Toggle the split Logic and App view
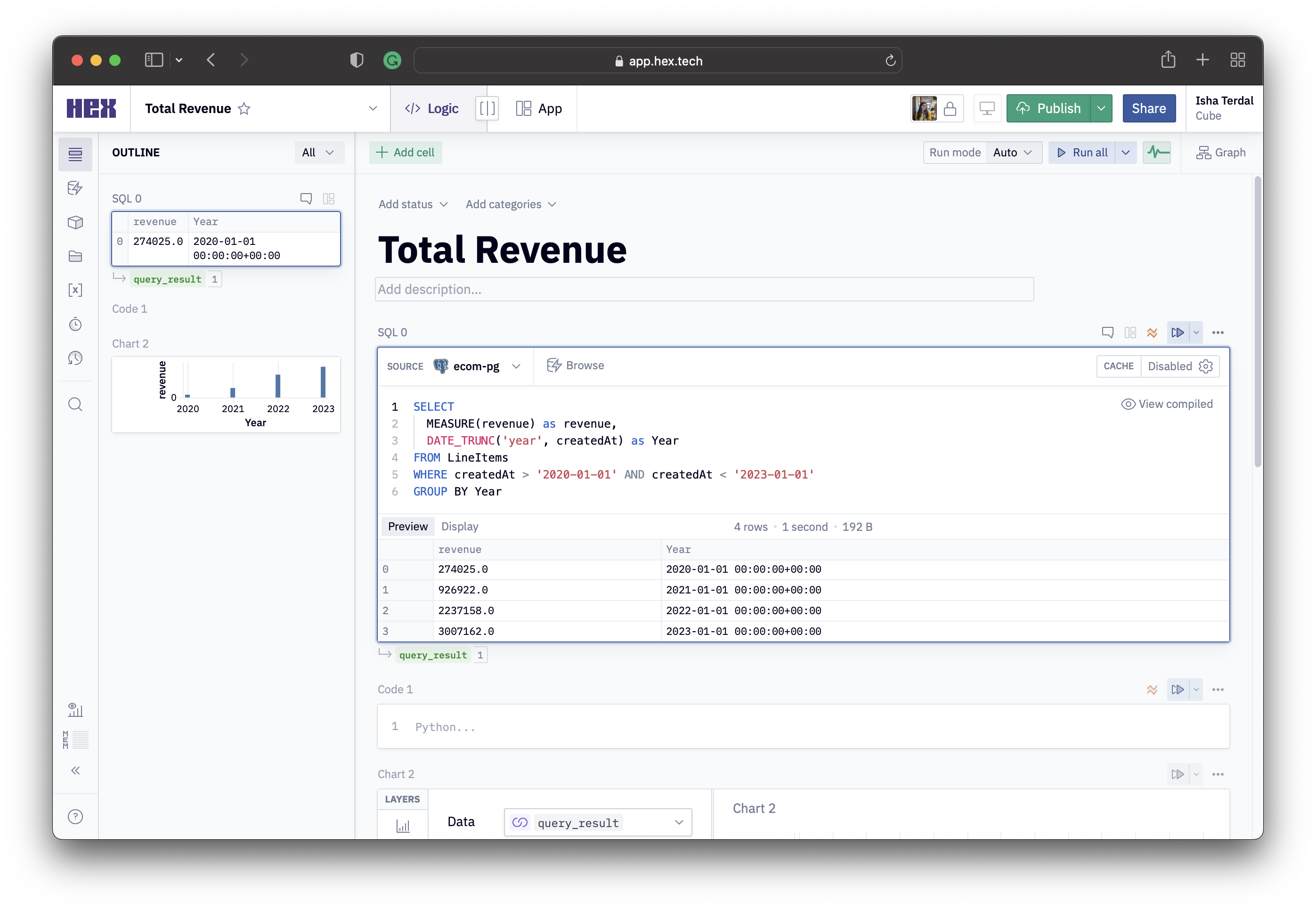1316x909 pixels. coord(487,108)
